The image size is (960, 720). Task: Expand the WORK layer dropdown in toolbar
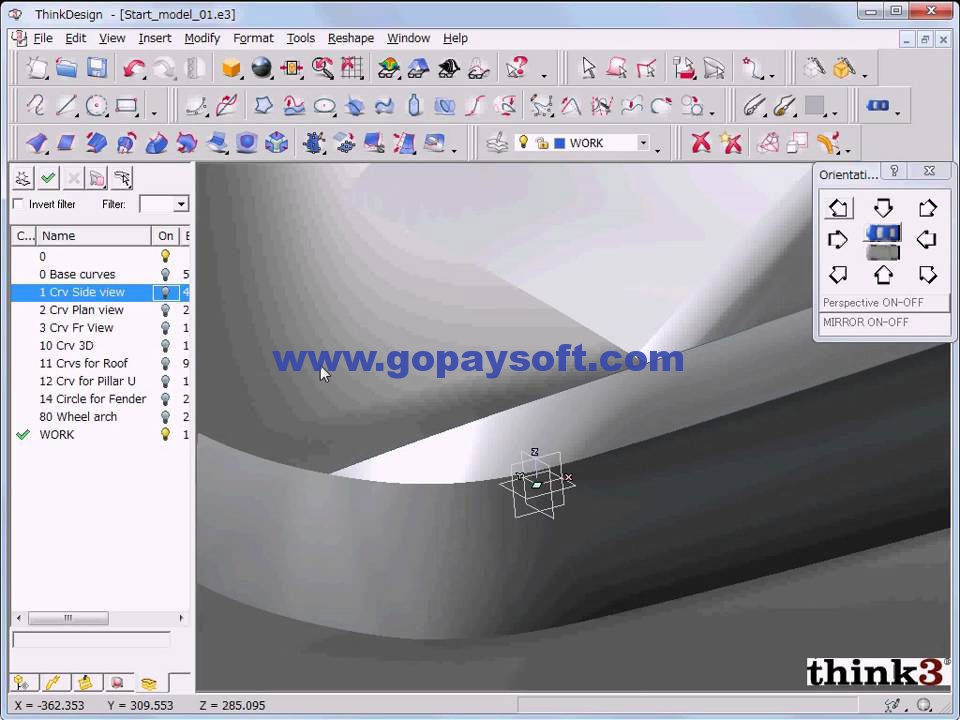[x=643, y=143]
